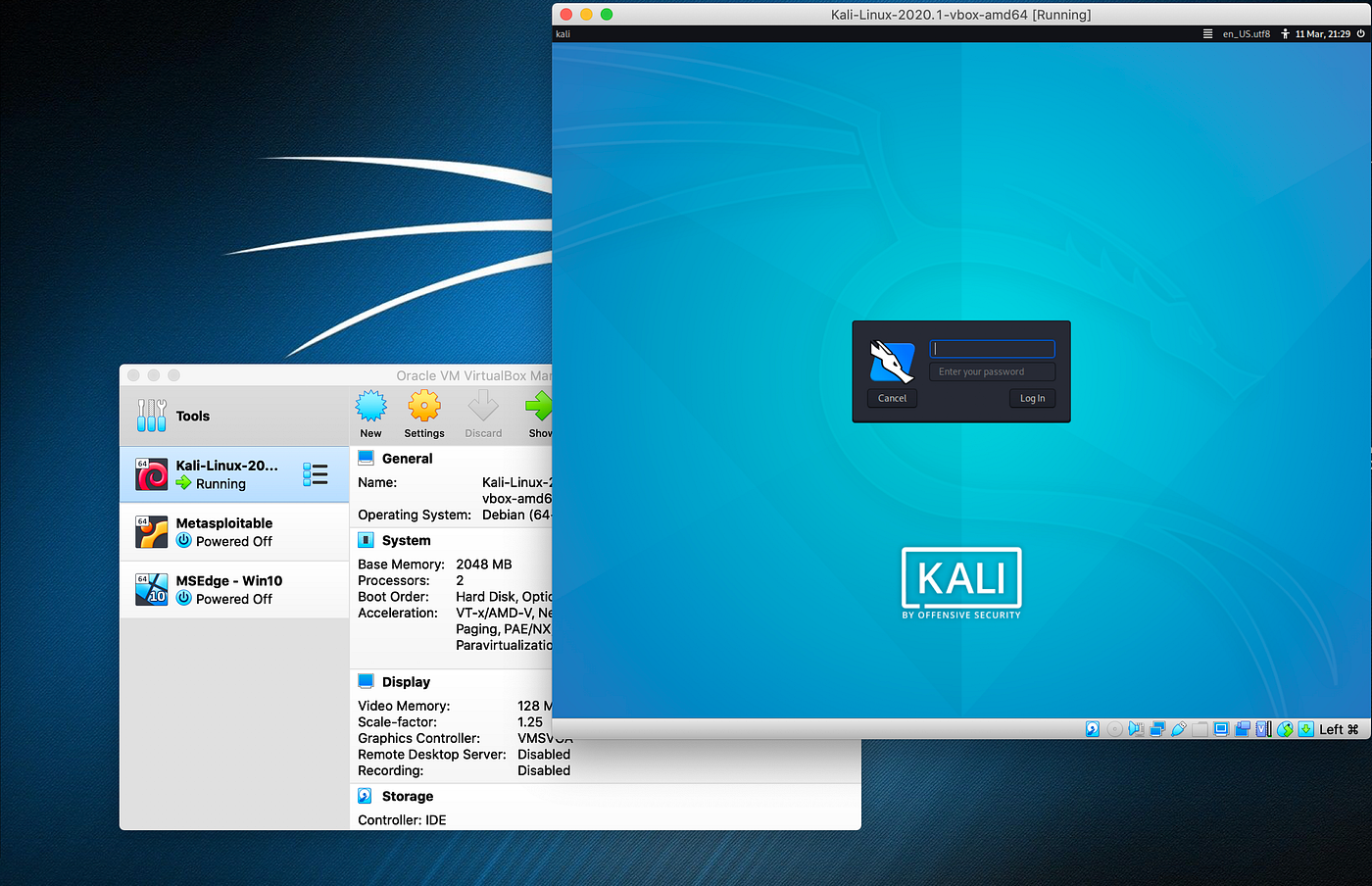Click the password input field

992,371
